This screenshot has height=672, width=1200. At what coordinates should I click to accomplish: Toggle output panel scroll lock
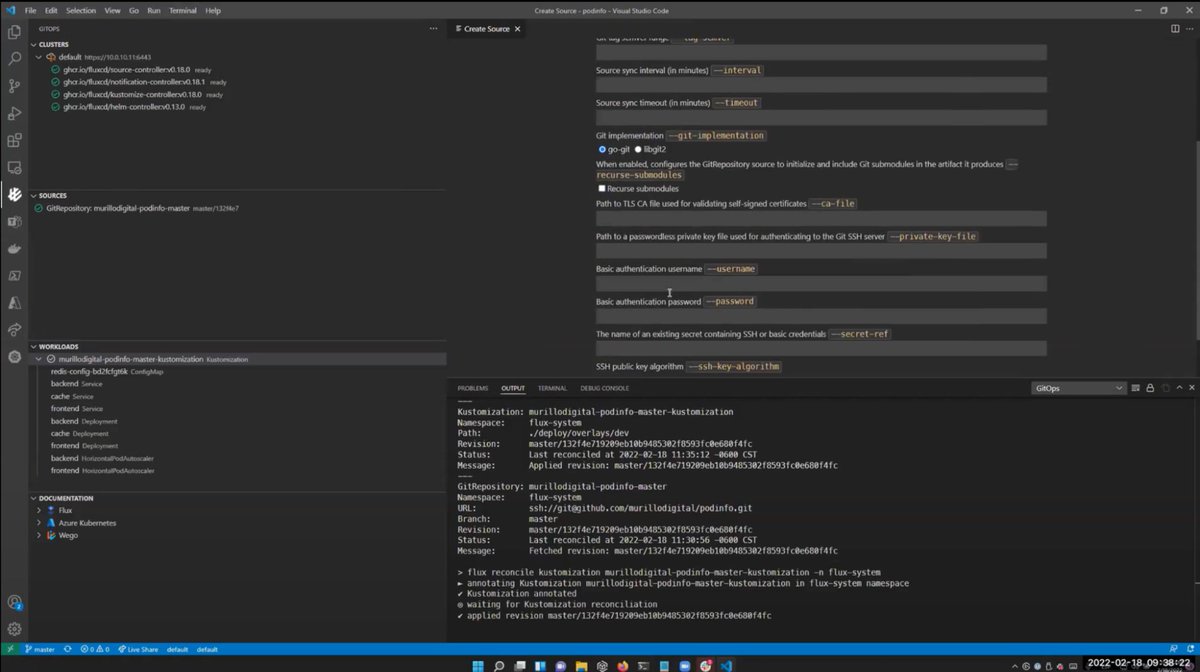coord(1150,388)
